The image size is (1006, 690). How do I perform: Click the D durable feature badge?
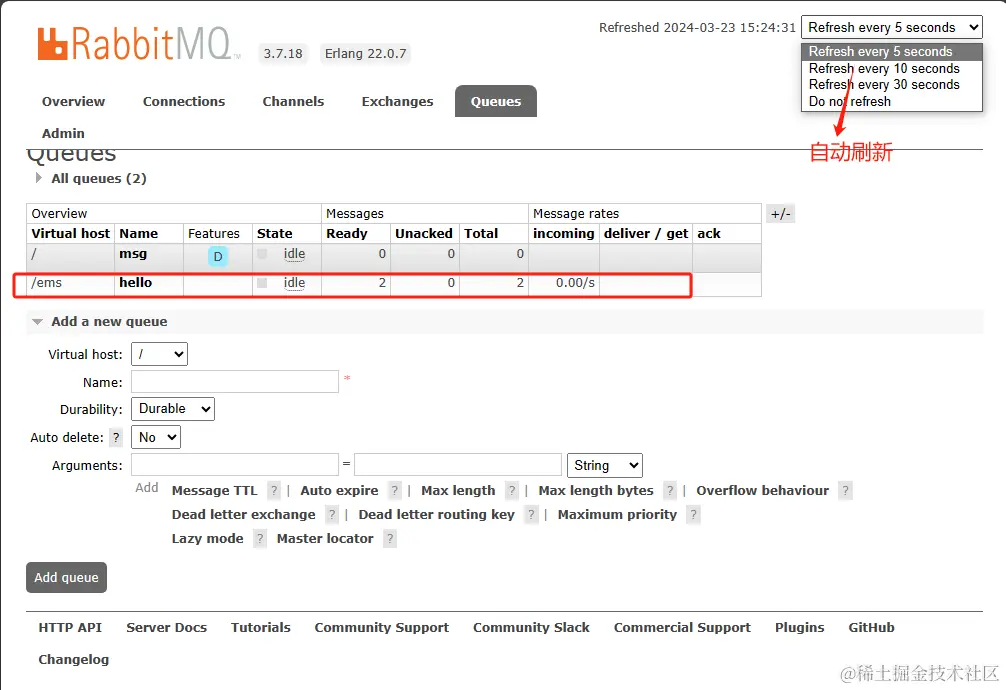(x=218, y=257)
